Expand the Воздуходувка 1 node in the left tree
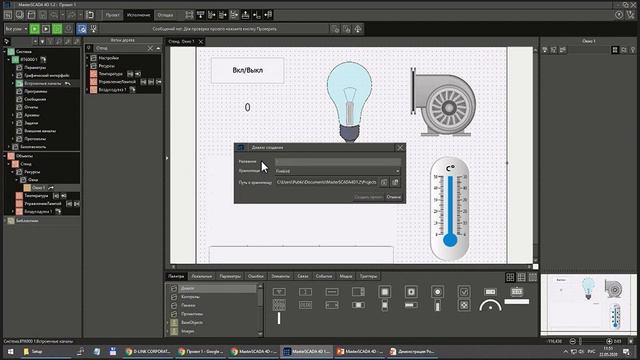640x360 pixels. 13,211
